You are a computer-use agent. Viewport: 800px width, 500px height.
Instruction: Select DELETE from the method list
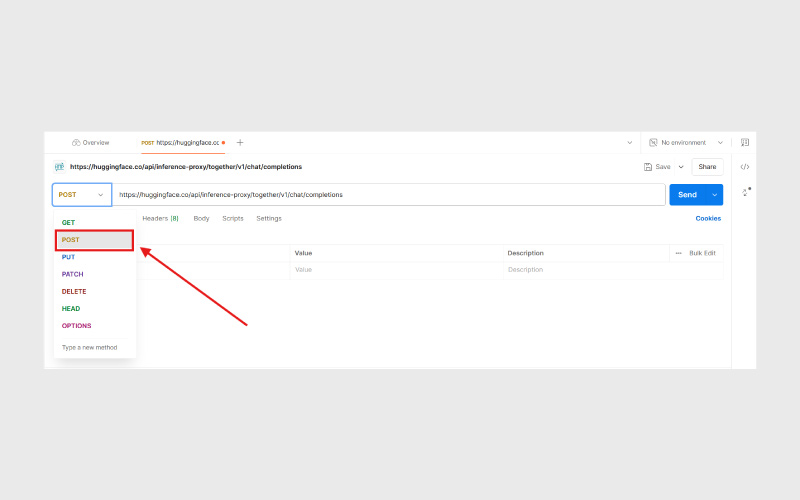[74, 291]
